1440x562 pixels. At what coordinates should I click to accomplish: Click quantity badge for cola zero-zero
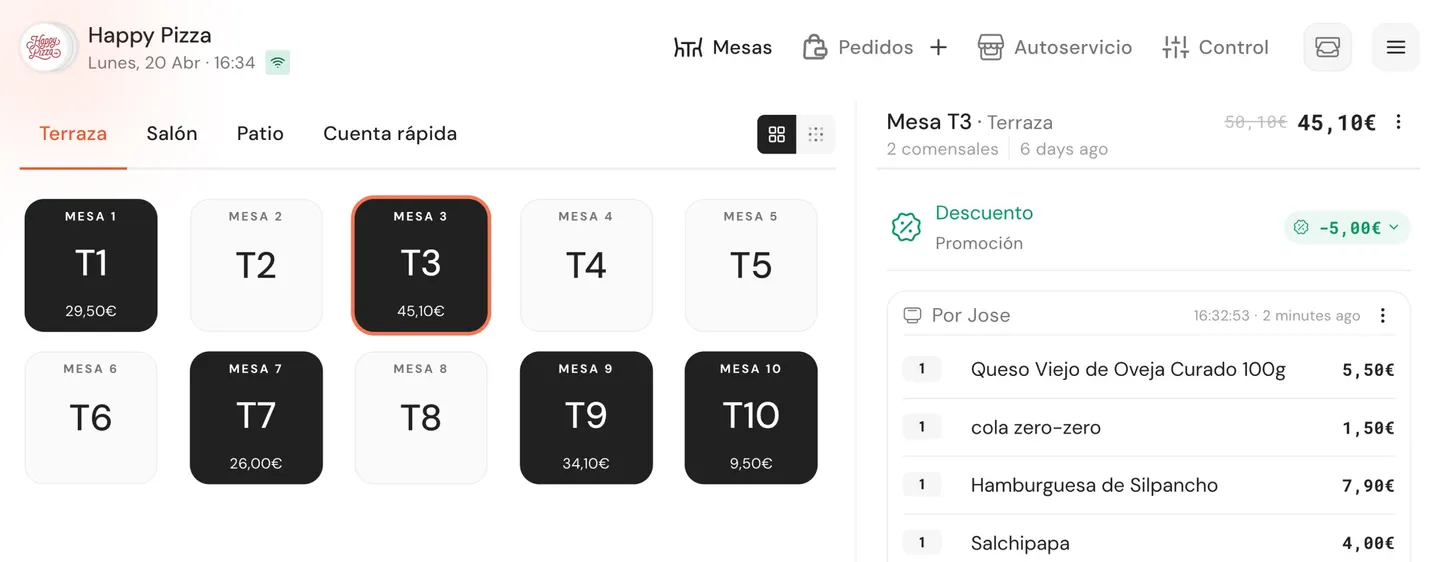[x=922, y=427]
